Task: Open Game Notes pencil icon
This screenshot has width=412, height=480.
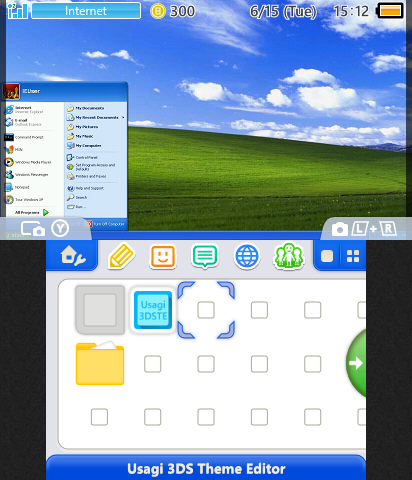Action: [121, 256]
